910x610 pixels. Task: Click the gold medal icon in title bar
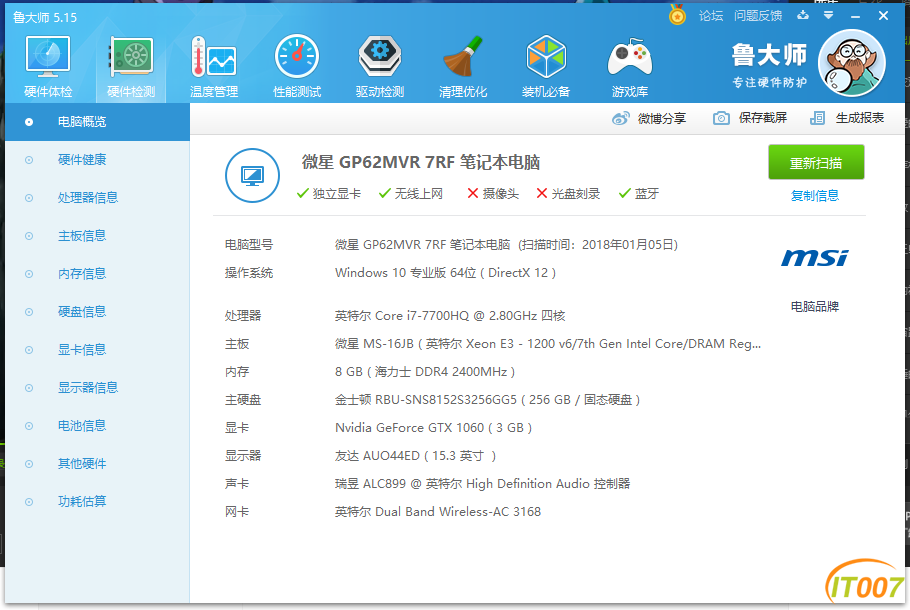pyautogui.click(x=677, y=15)
